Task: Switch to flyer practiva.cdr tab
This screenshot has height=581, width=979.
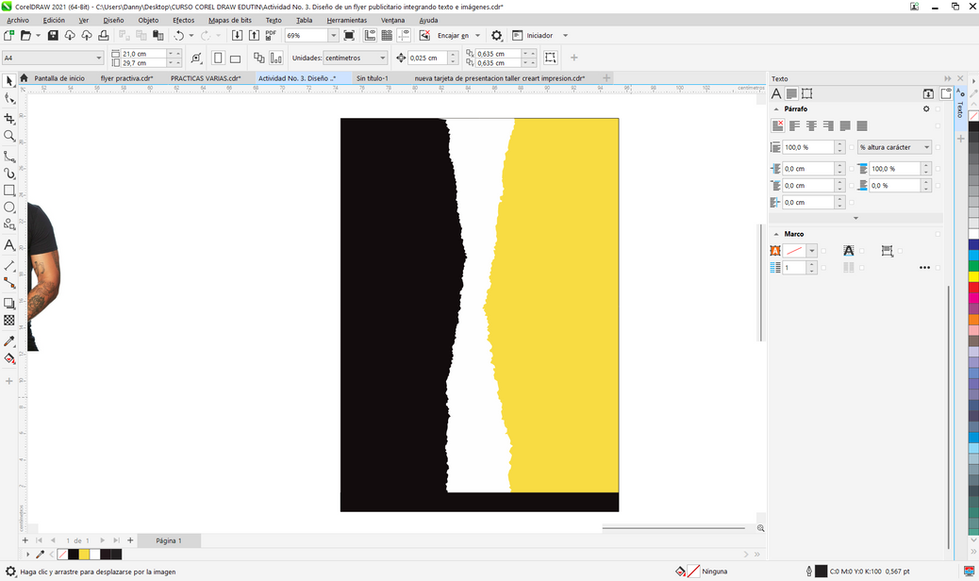Action: click(127, 78)
